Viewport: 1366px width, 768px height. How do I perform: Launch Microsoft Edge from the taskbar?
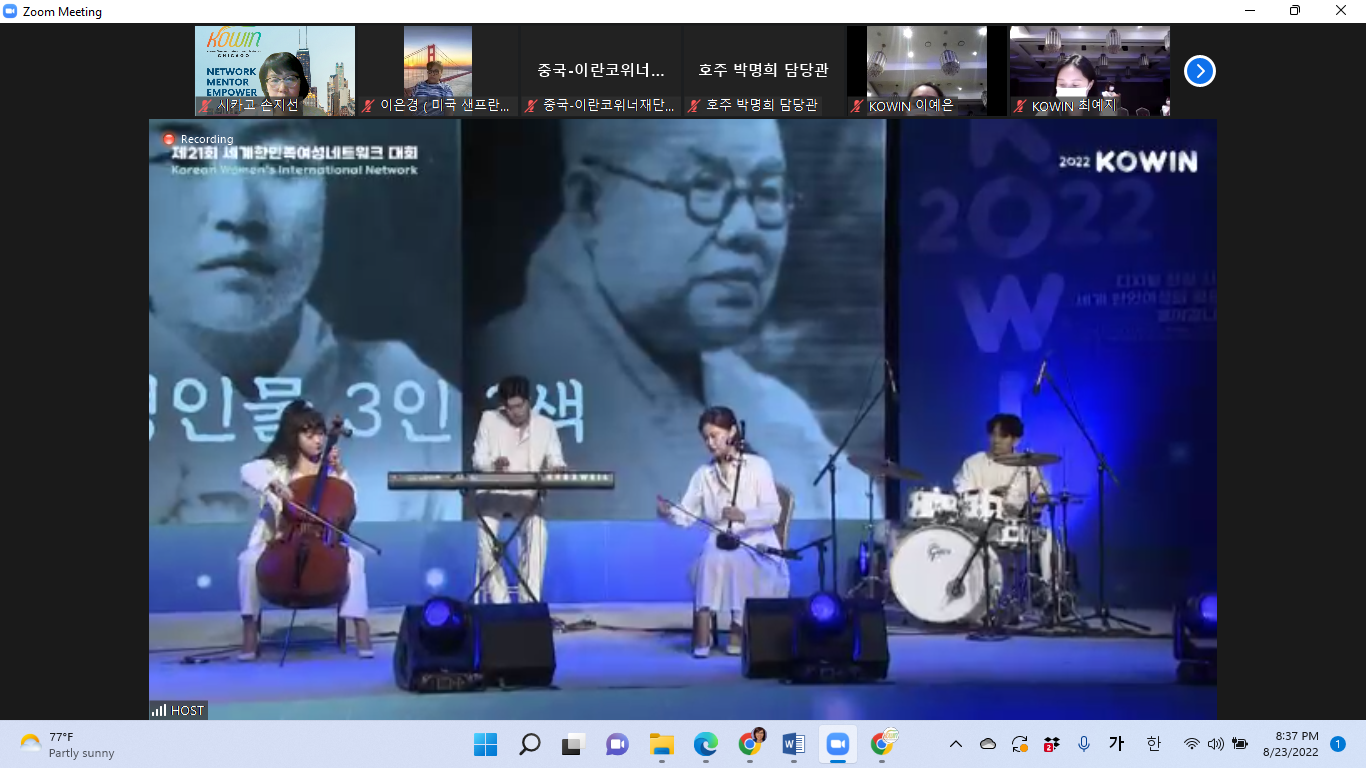pyautogui.click(x=706, y=744)
